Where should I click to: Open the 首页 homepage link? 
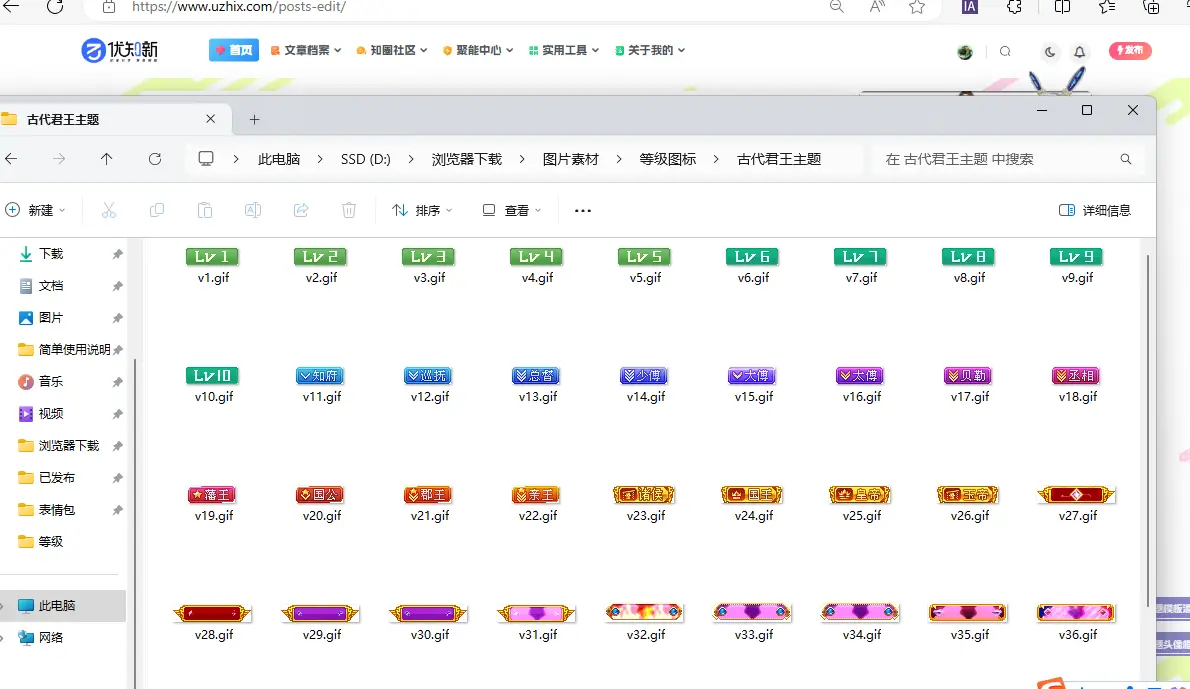click(233, 50)
